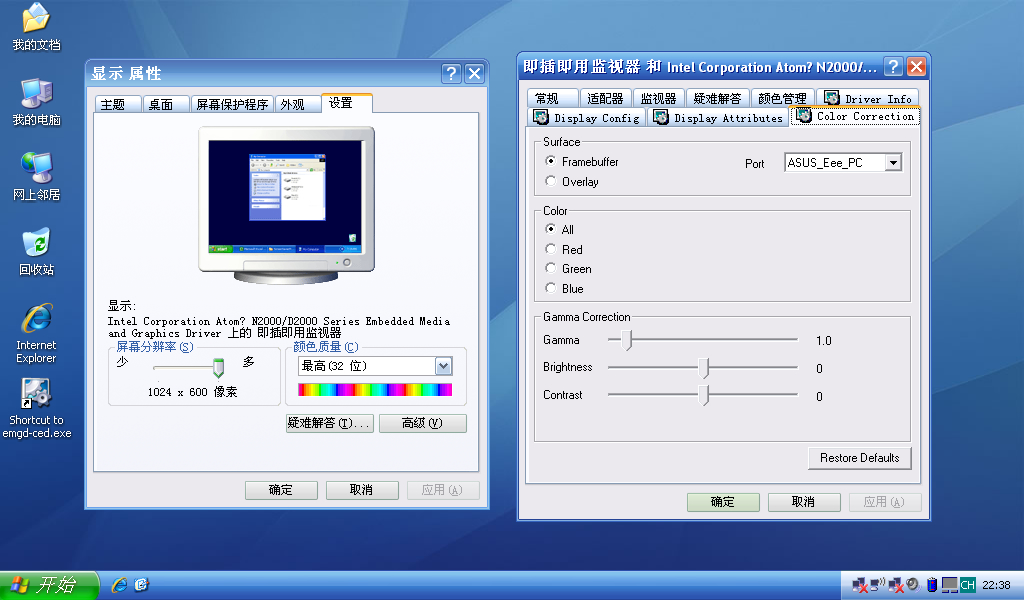Click the Gamma slider thumb
This screenshot has width=1024, height=600.
(627, 341)
